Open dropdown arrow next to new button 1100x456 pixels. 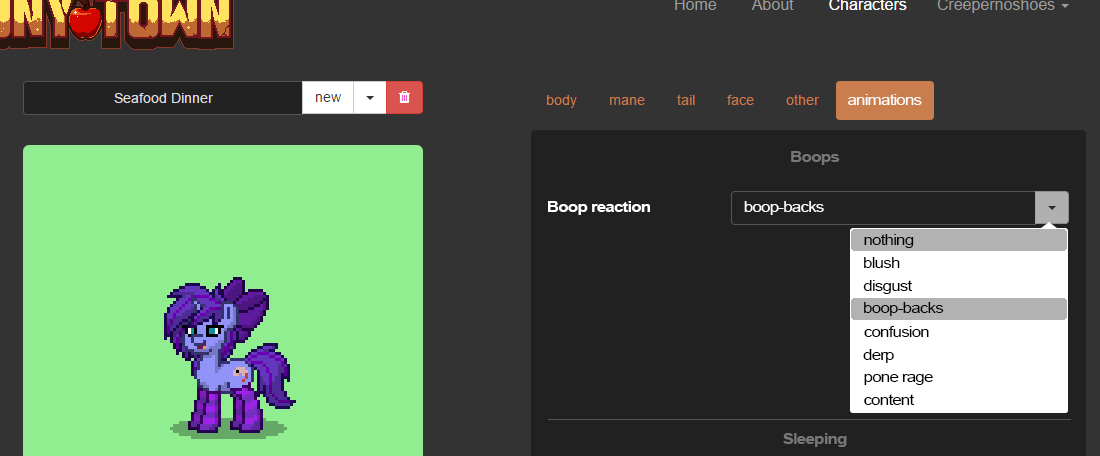click(370, 98)
